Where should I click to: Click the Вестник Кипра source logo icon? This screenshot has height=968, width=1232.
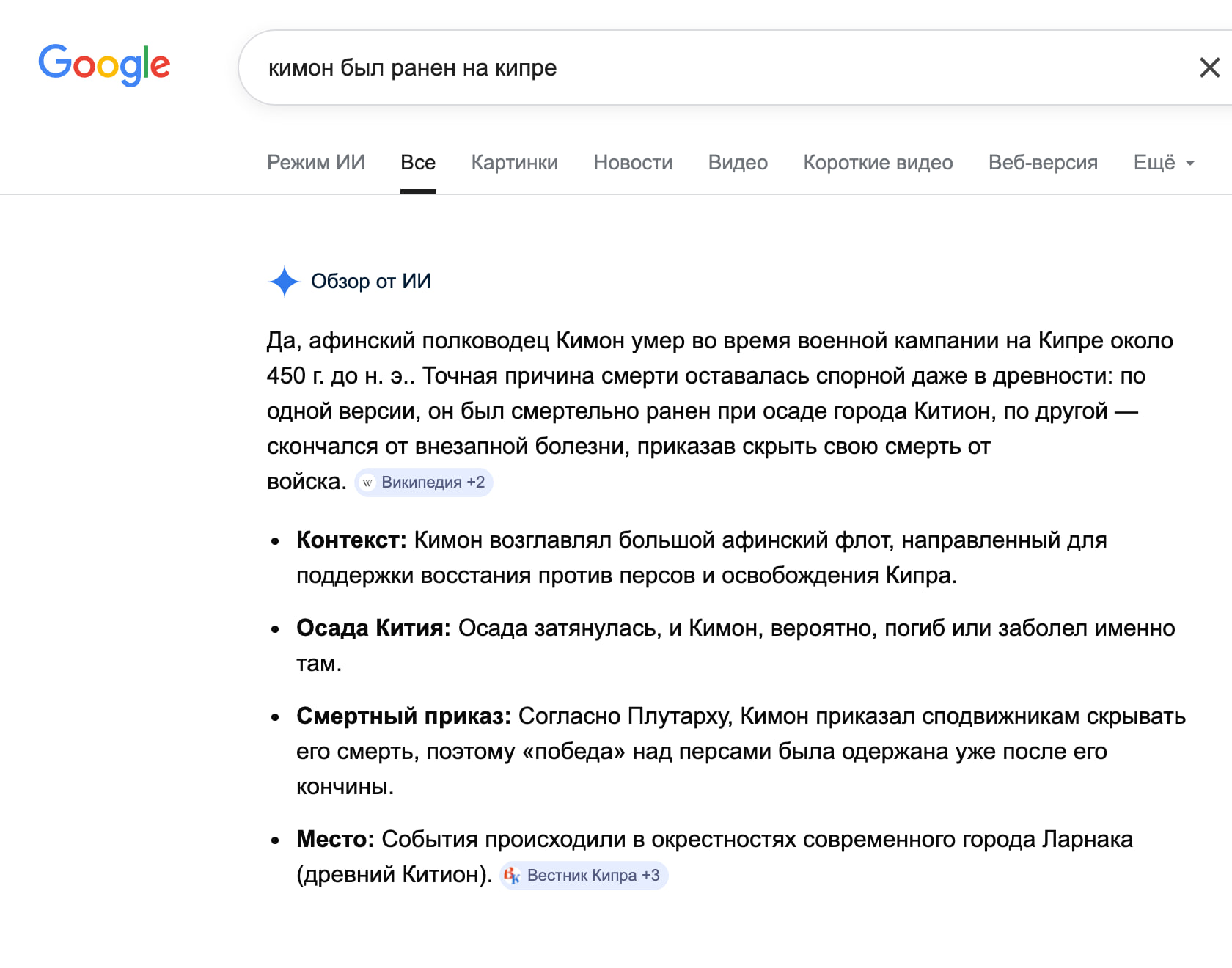point(512,876)
